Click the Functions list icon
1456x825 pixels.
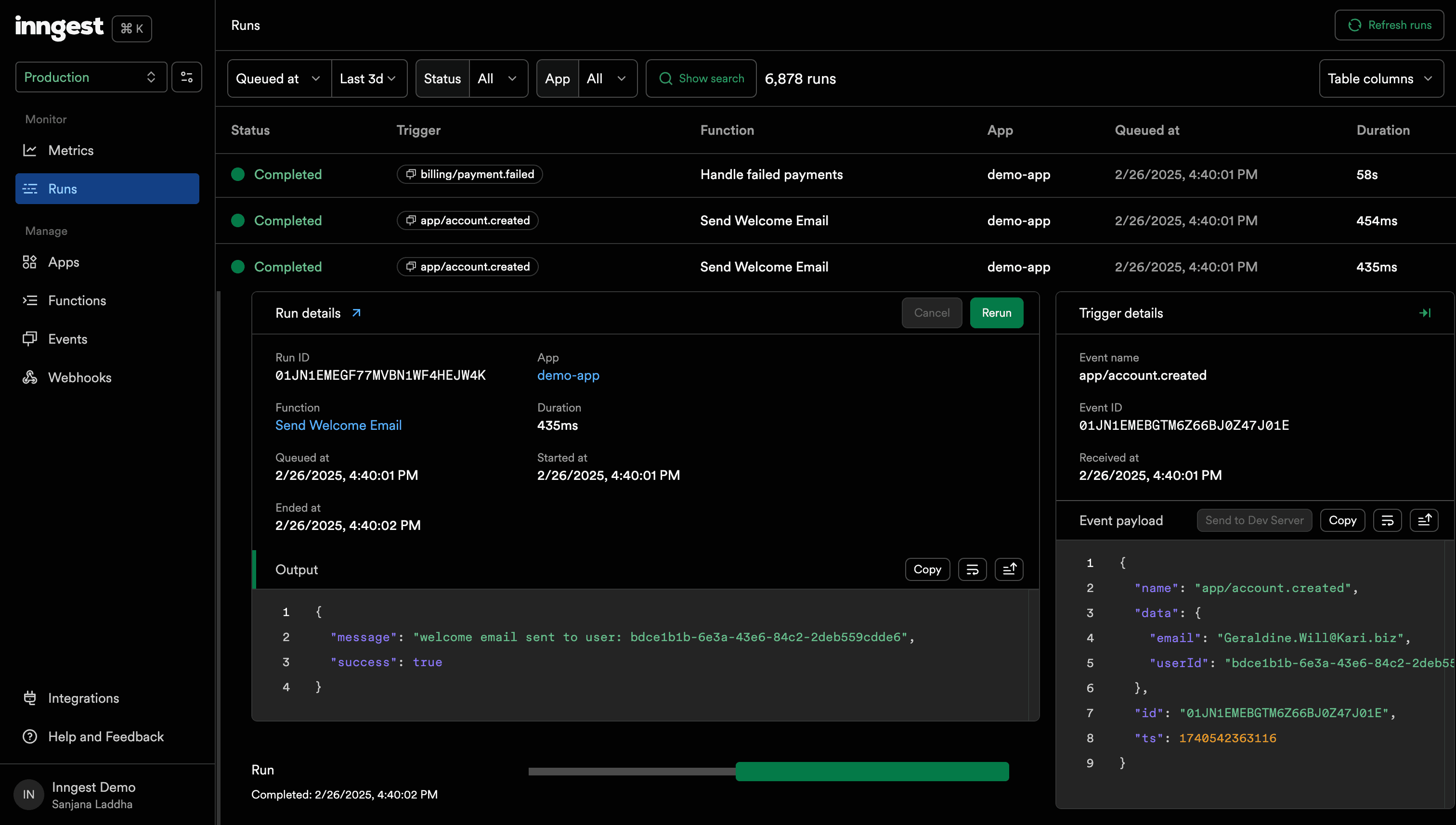(29, 300)
